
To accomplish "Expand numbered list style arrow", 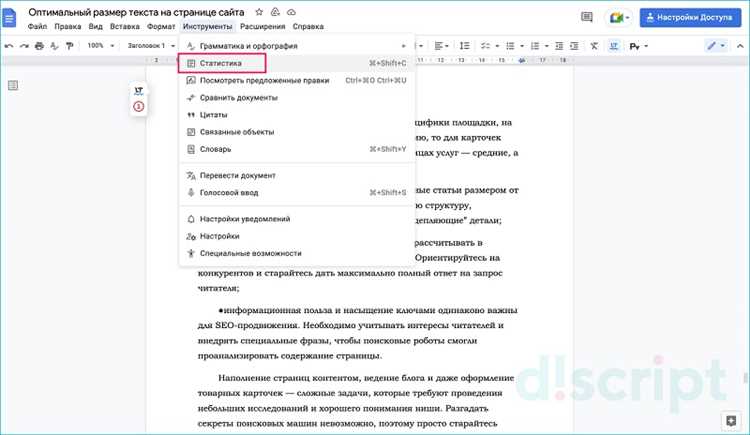I will [x=547, y=46].
